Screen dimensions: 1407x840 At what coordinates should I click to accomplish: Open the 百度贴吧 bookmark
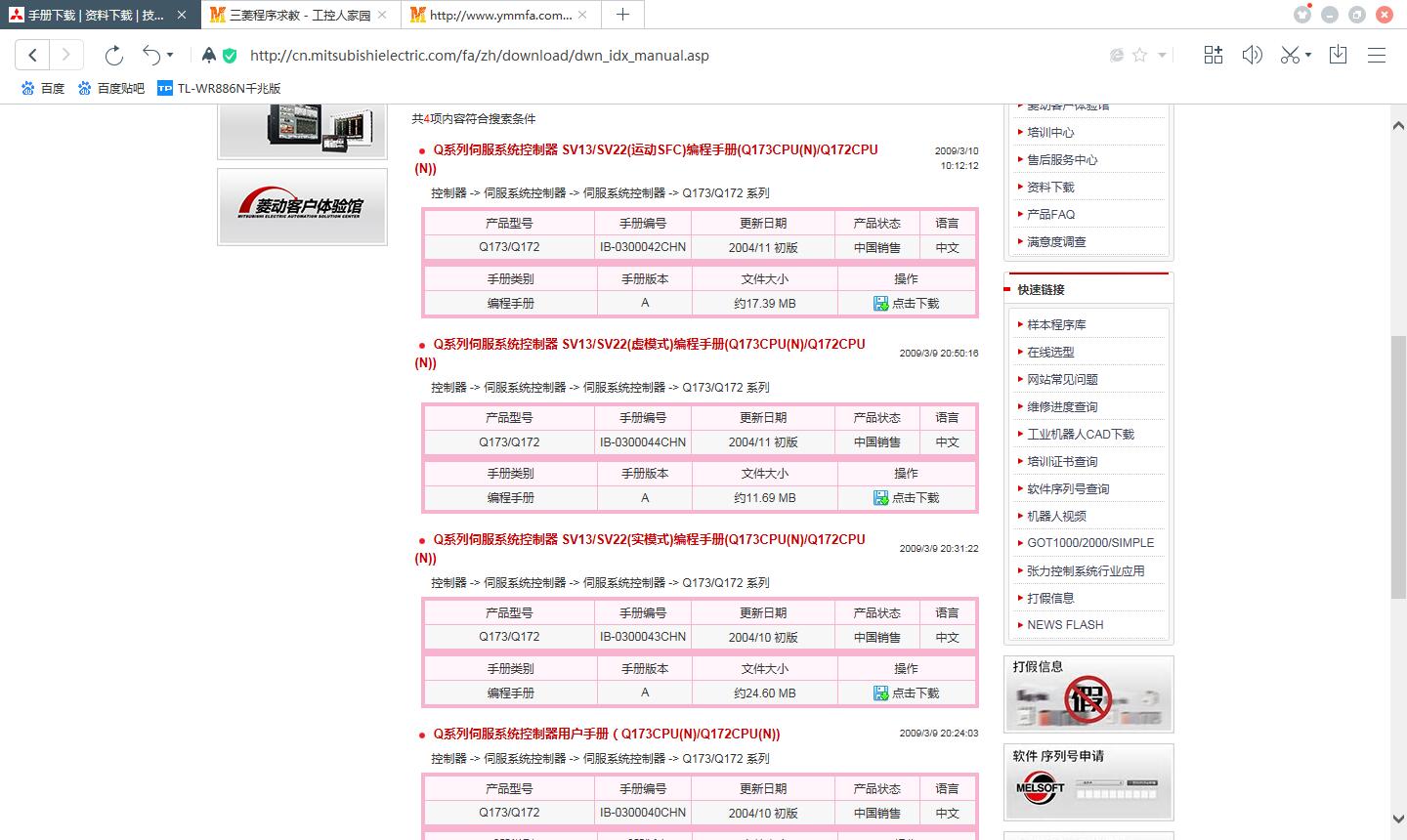[111, 88]
